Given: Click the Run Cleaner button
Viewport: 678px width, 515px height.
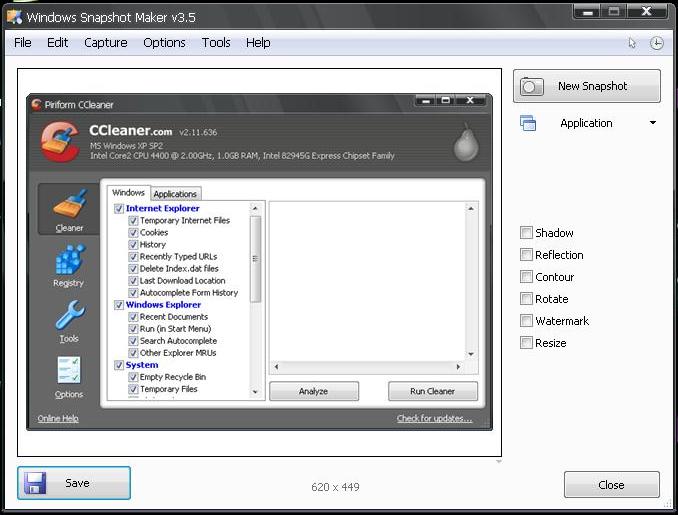Looking at the screenshot, I should tap(433, 391).
